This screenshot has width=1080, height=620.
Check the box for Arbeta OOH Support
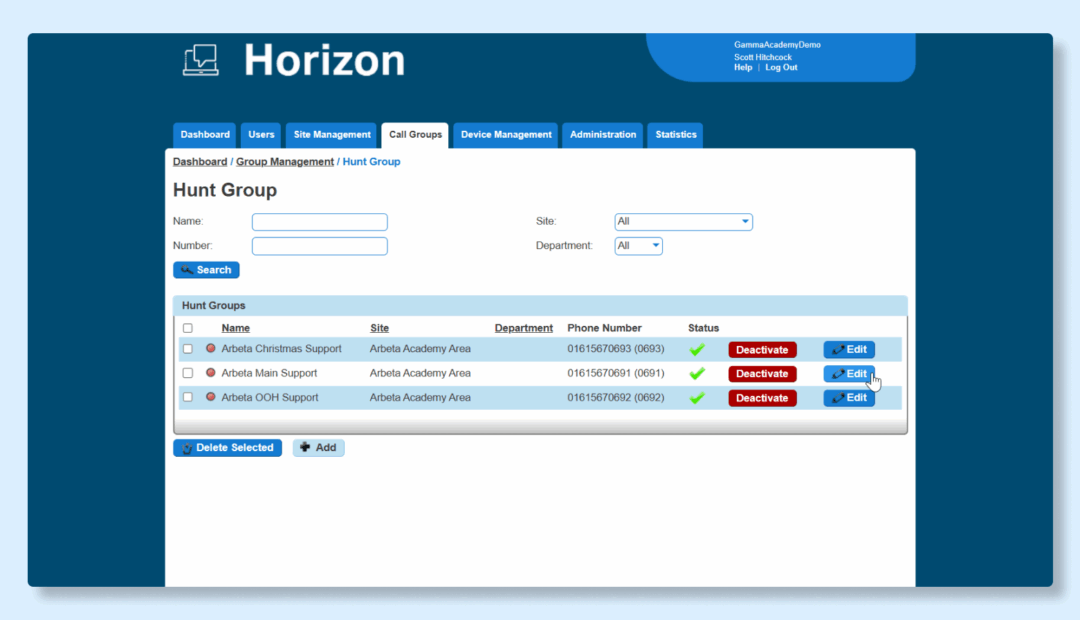[x=187, y=397]
